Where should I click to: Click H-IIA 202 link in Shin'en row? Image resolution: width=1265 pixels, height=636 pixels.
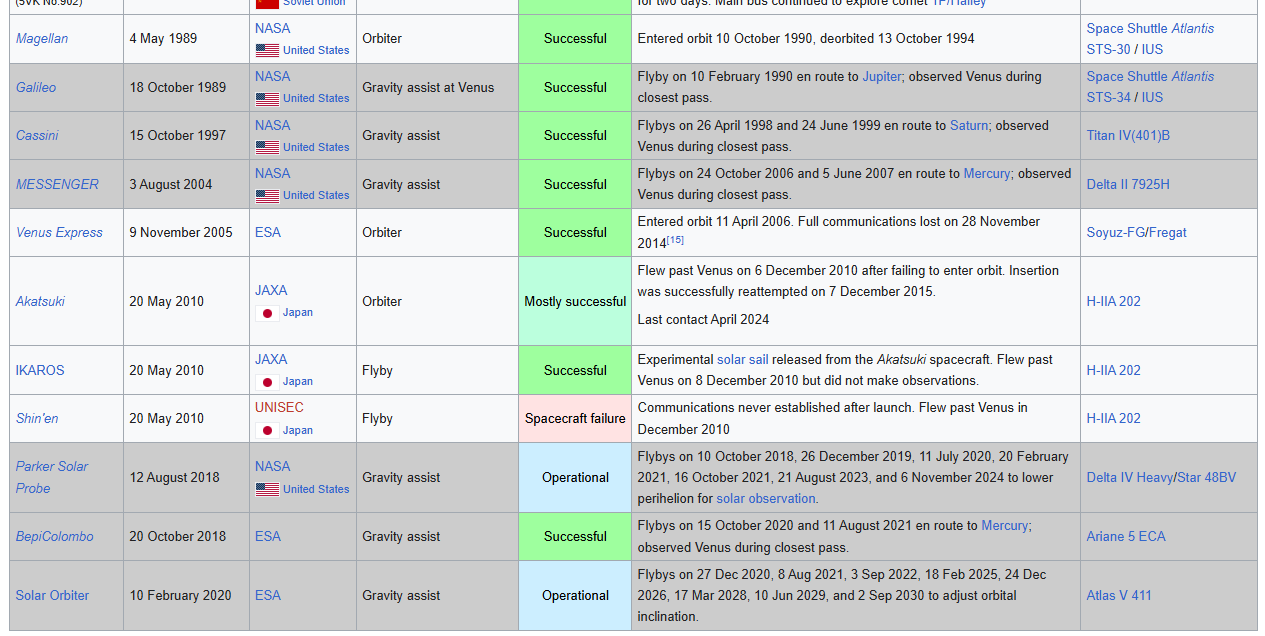click(x=1114, y=418)
